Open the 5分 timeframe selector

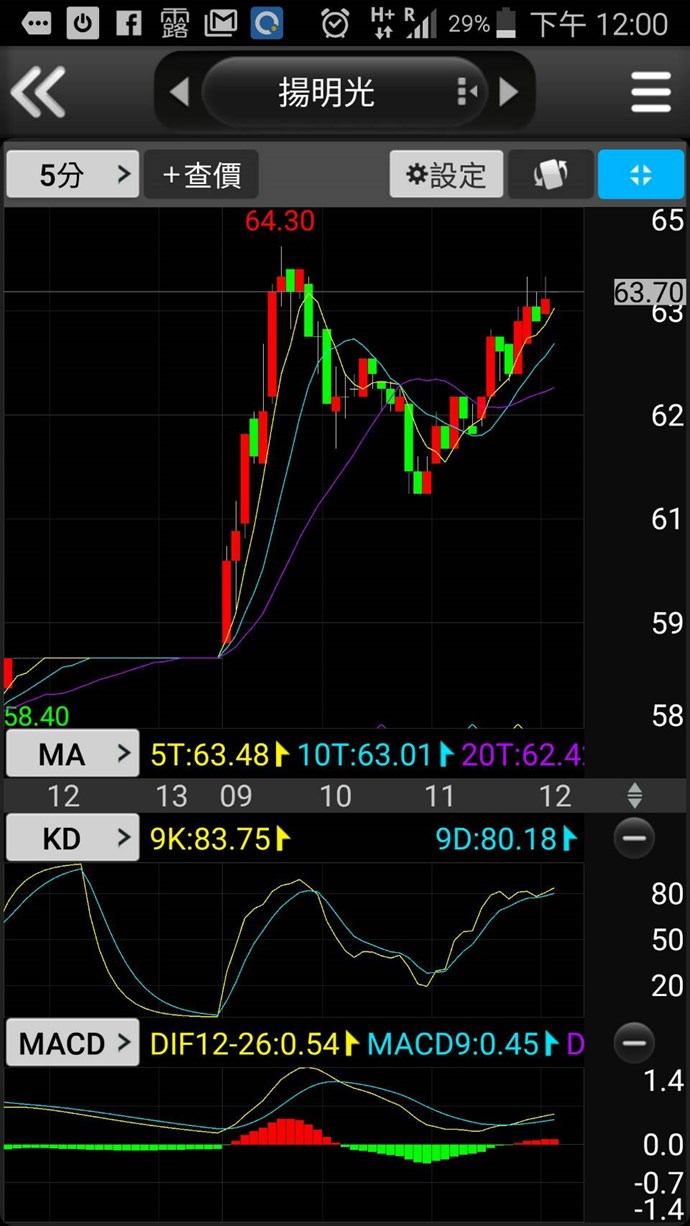[x=72, y=175]
